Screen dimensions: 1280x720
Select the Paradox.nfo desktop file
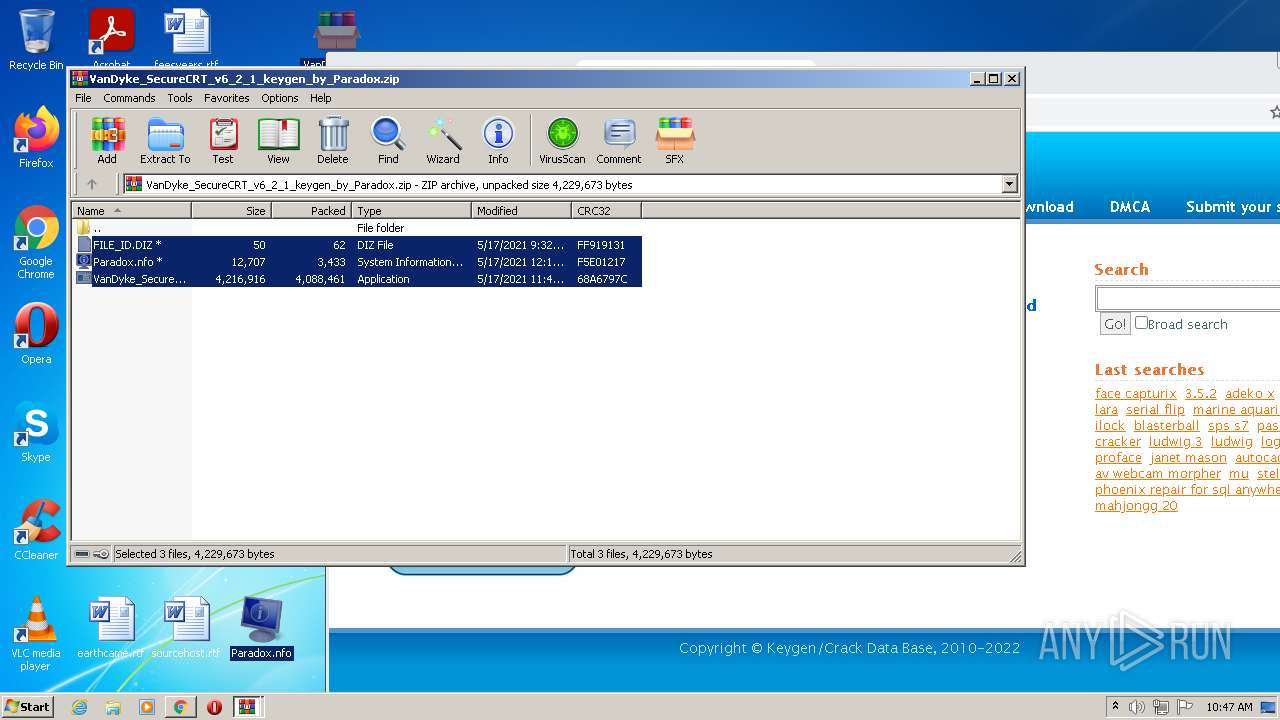(x=262, y=628)
